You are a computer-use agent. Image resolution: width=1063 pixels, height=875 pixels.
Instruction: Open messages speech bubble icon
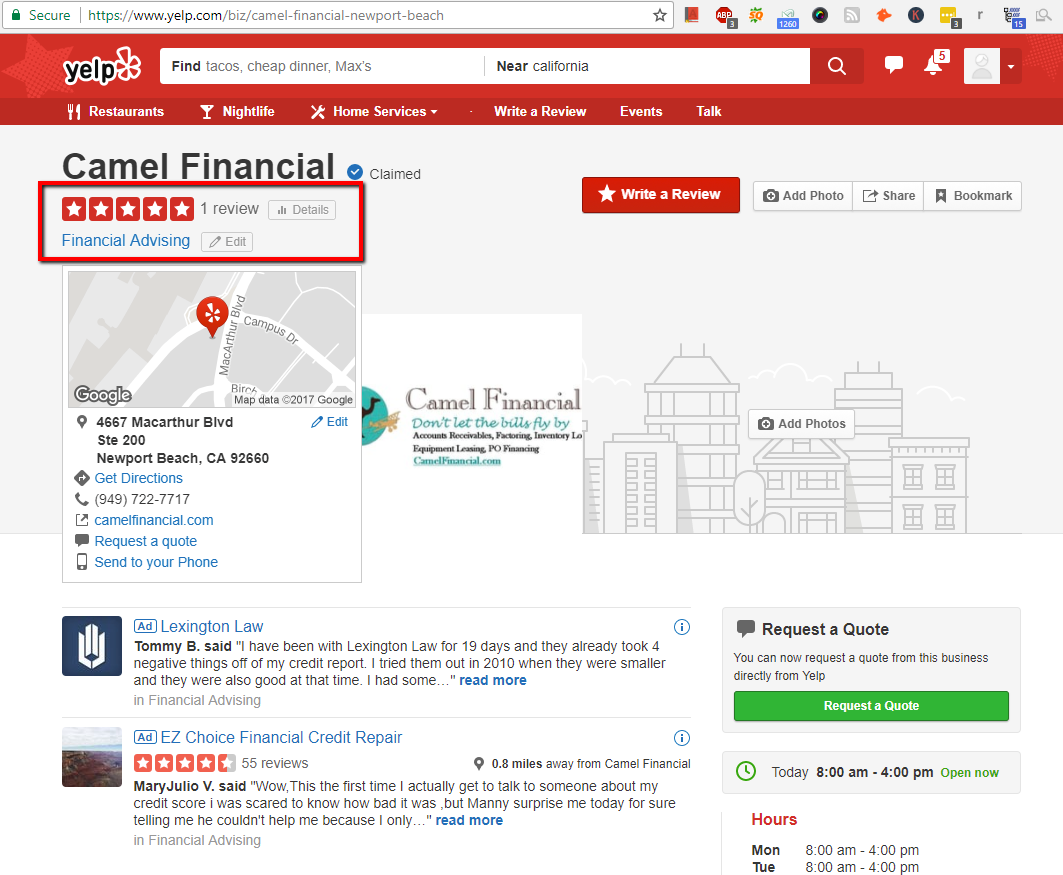pos(894,65)
